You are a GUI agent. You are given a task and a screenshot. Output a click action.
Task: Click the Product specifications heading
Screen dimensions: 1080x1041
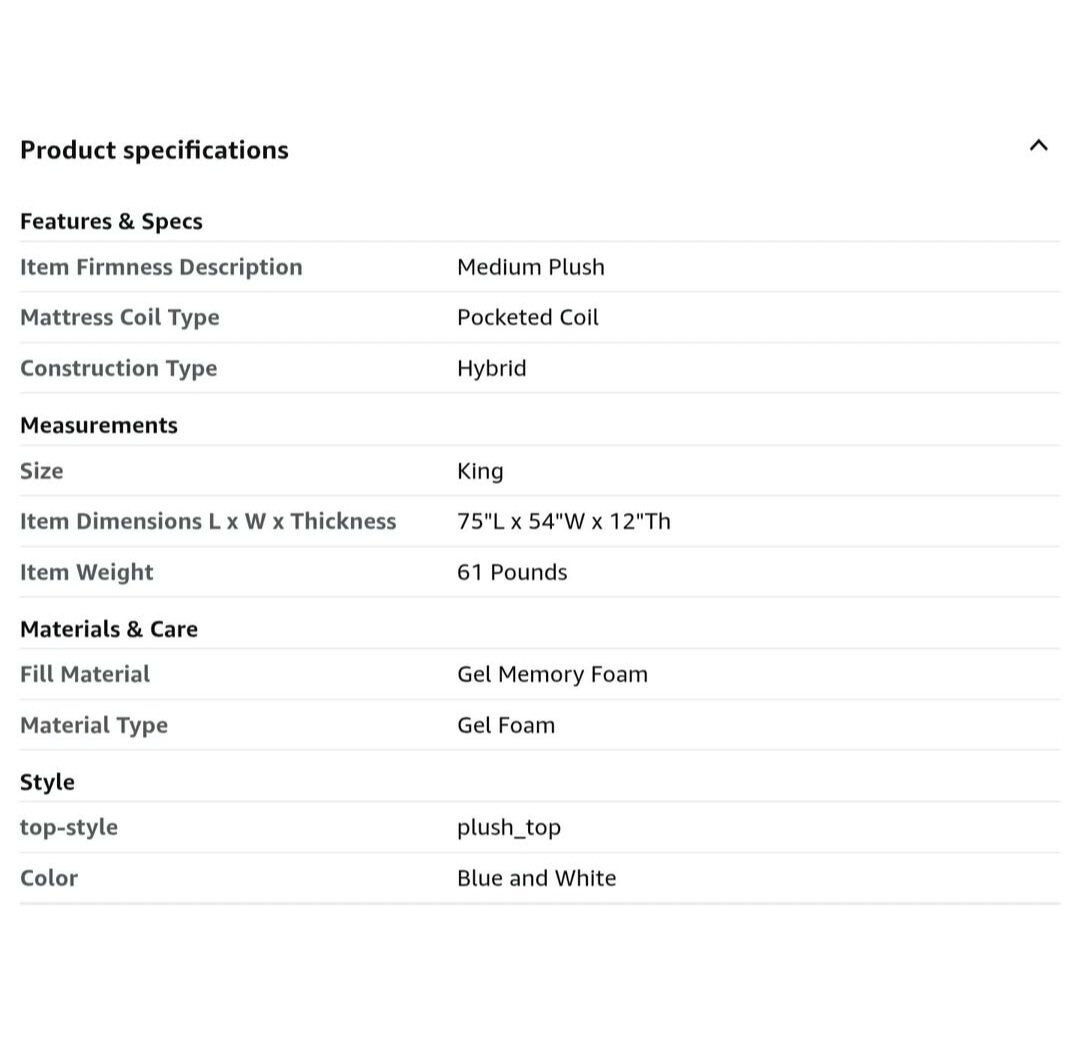(154, 150)
